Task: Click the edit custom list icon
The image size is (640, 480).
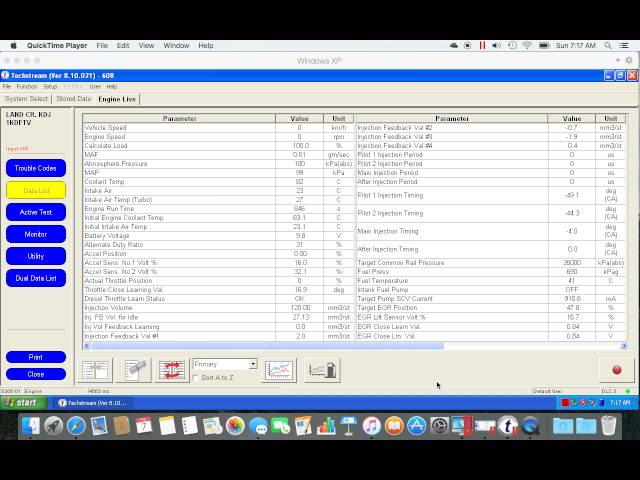Action: tap(134, 370)
